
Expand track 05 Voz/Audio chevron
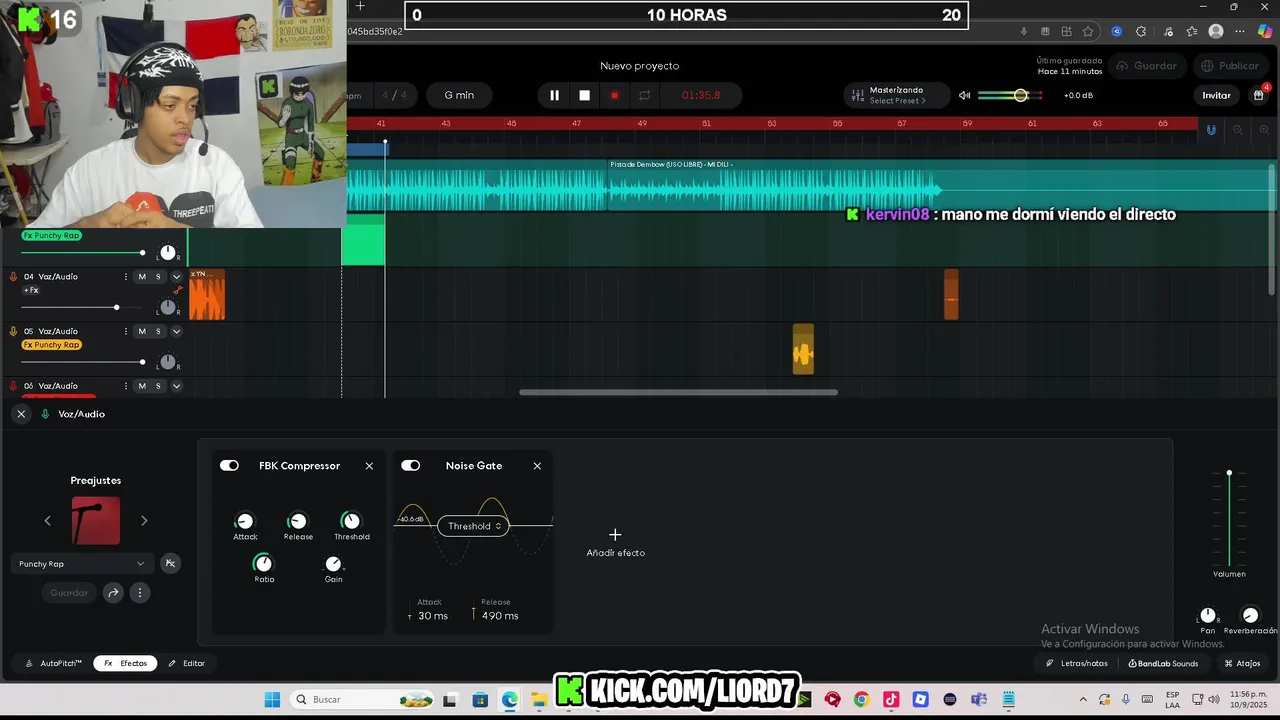(x=176, y=331)
